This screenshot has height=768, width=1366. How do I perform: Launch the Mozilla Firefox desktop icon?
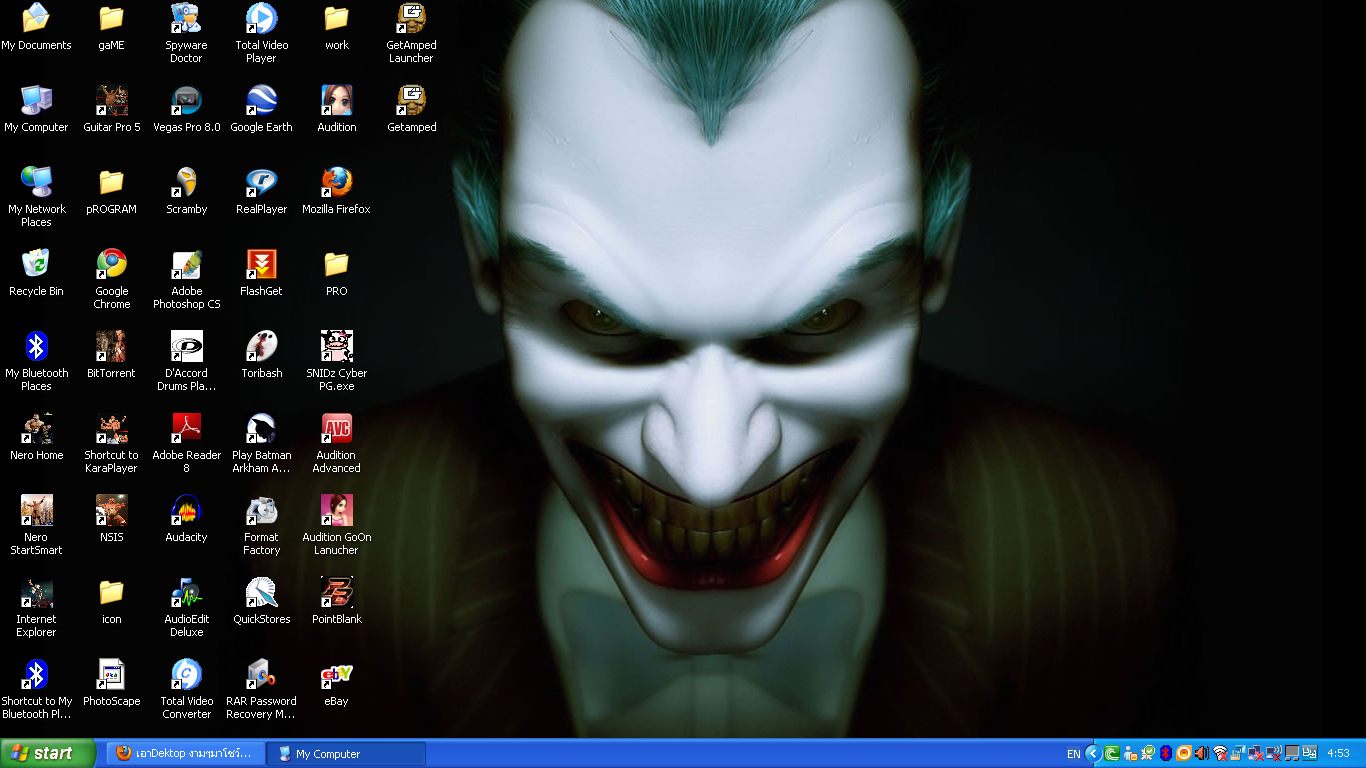pyautogui.click(x=336, y=191)
